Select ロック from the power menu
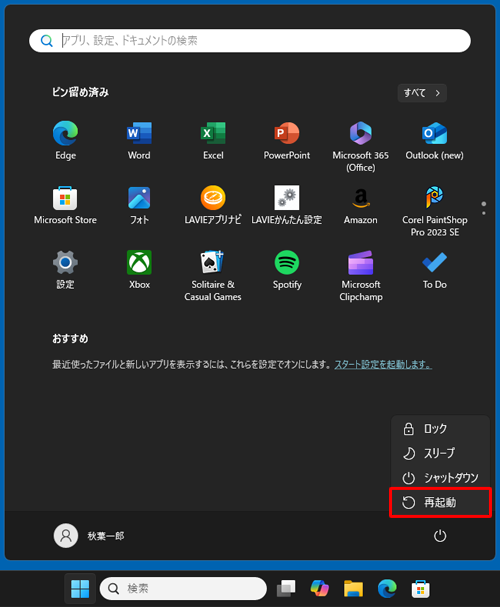Viewport: 500px width, 607px height. [x=440, y=429]
